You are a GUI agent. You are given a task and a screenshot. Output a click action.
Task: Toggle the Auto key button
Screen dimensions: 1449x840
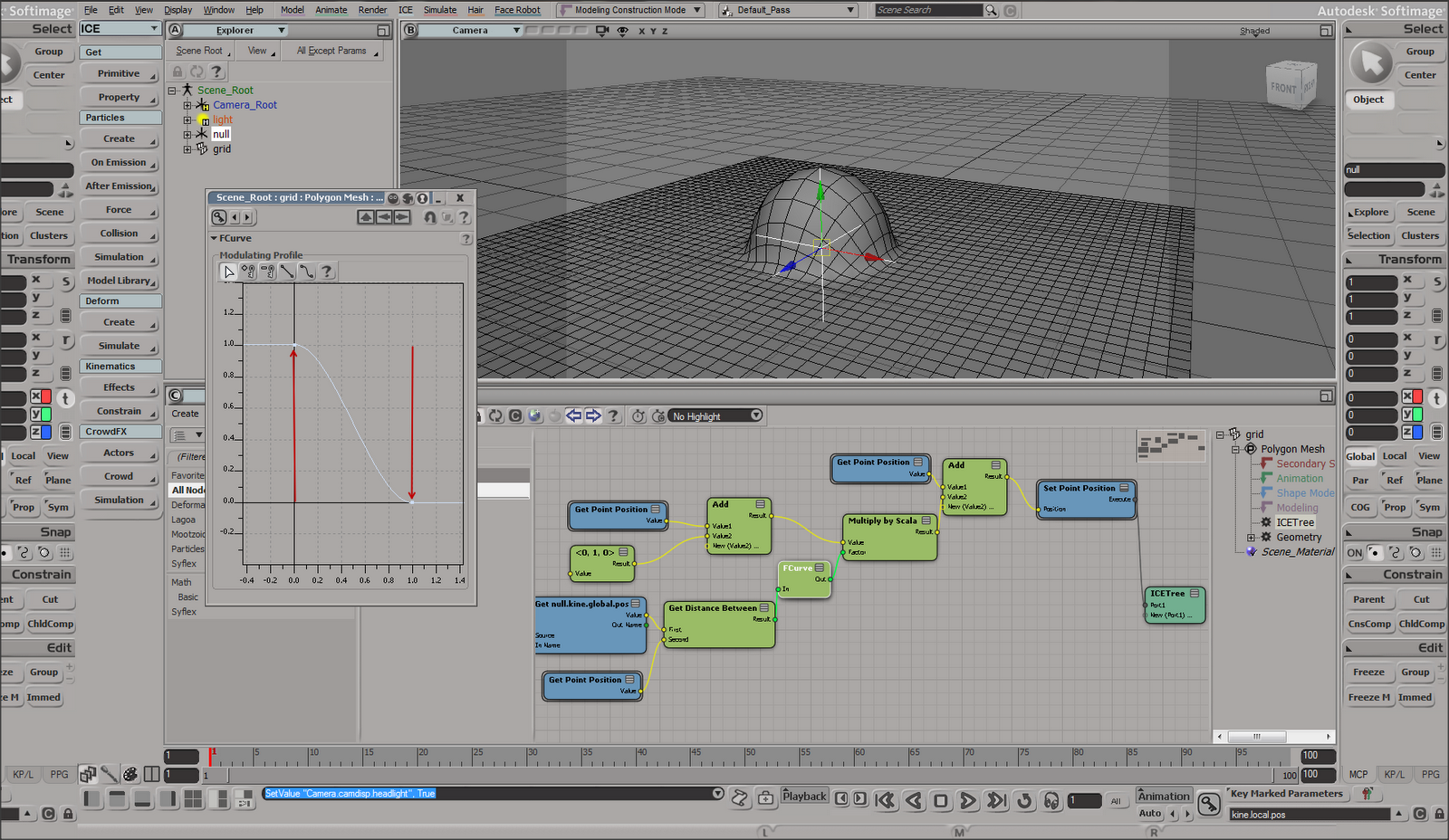click(1150, 814)
